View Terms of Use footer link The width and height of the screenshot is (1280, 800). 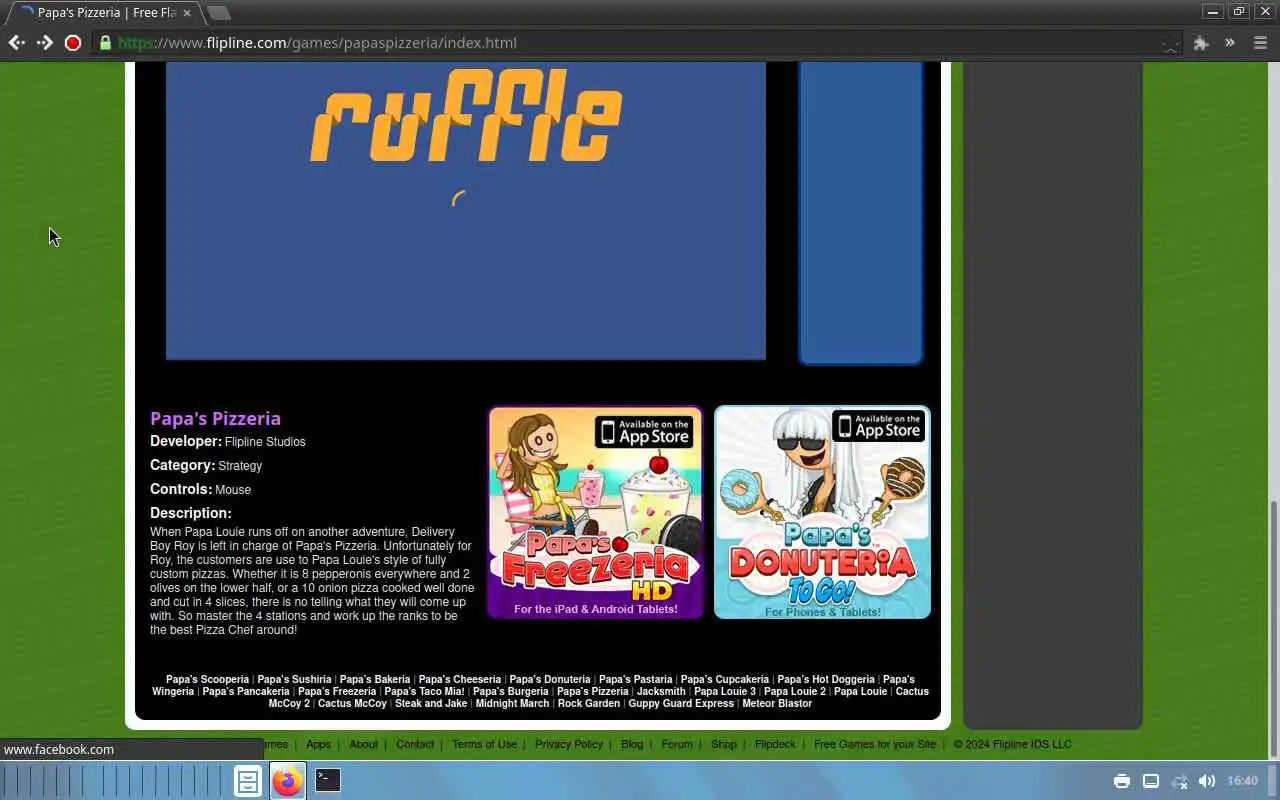coord(484,744)
